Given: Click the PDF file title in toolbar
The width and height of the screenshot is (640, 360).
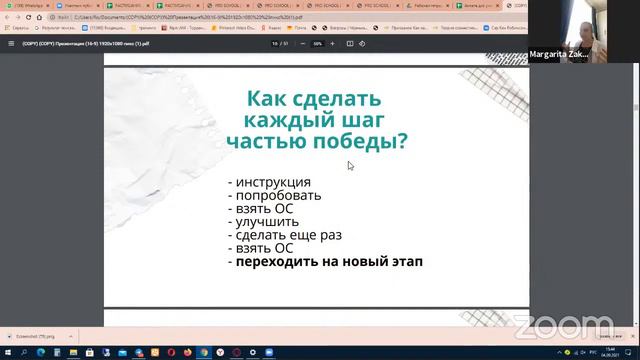Looking at the screenshot, I should 86,44.
